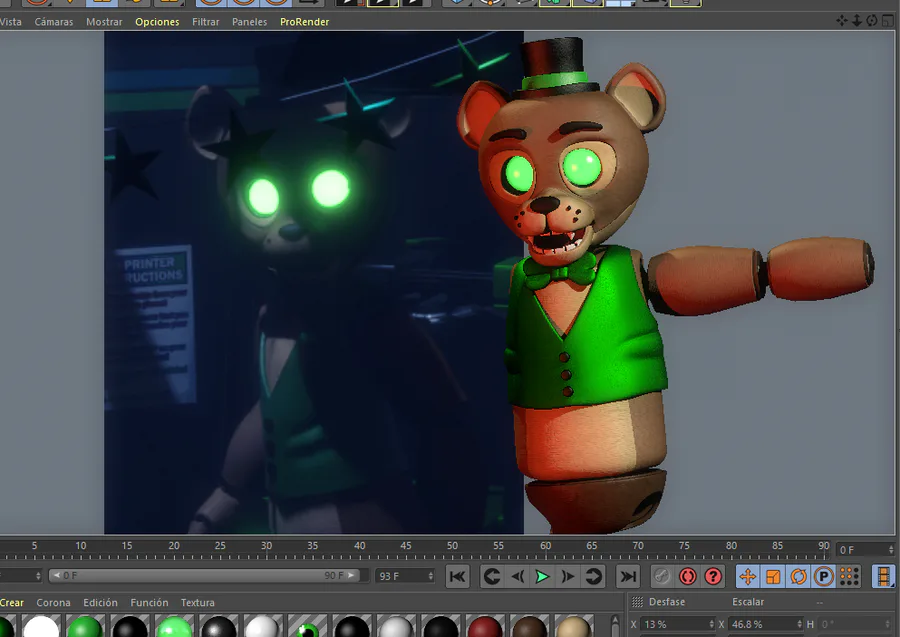Screen dimensions: 900x637
Task: Click the grip handle beside Desfase
Action: pos(637,602)
